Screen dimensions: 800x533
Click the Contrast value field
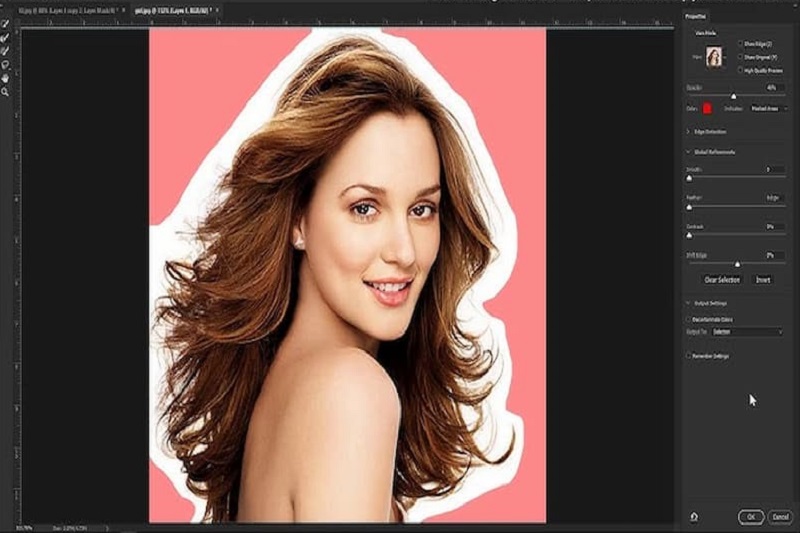click(774, 226)
